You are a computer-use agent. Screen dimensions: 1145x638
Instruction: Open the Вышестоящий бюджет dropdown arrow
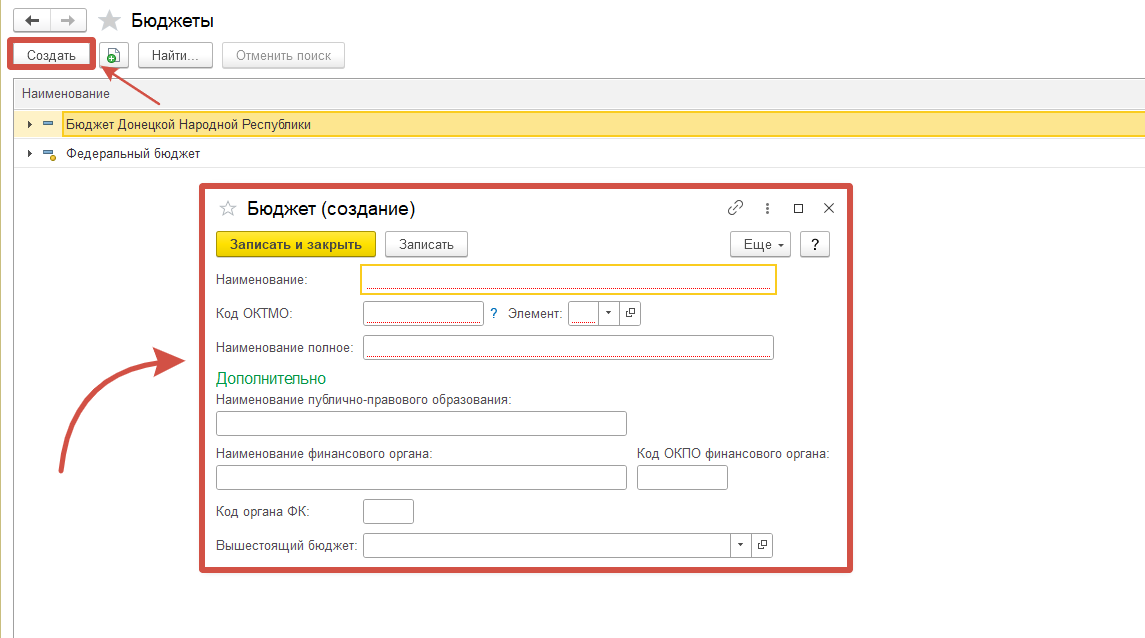tap(740, 545)
